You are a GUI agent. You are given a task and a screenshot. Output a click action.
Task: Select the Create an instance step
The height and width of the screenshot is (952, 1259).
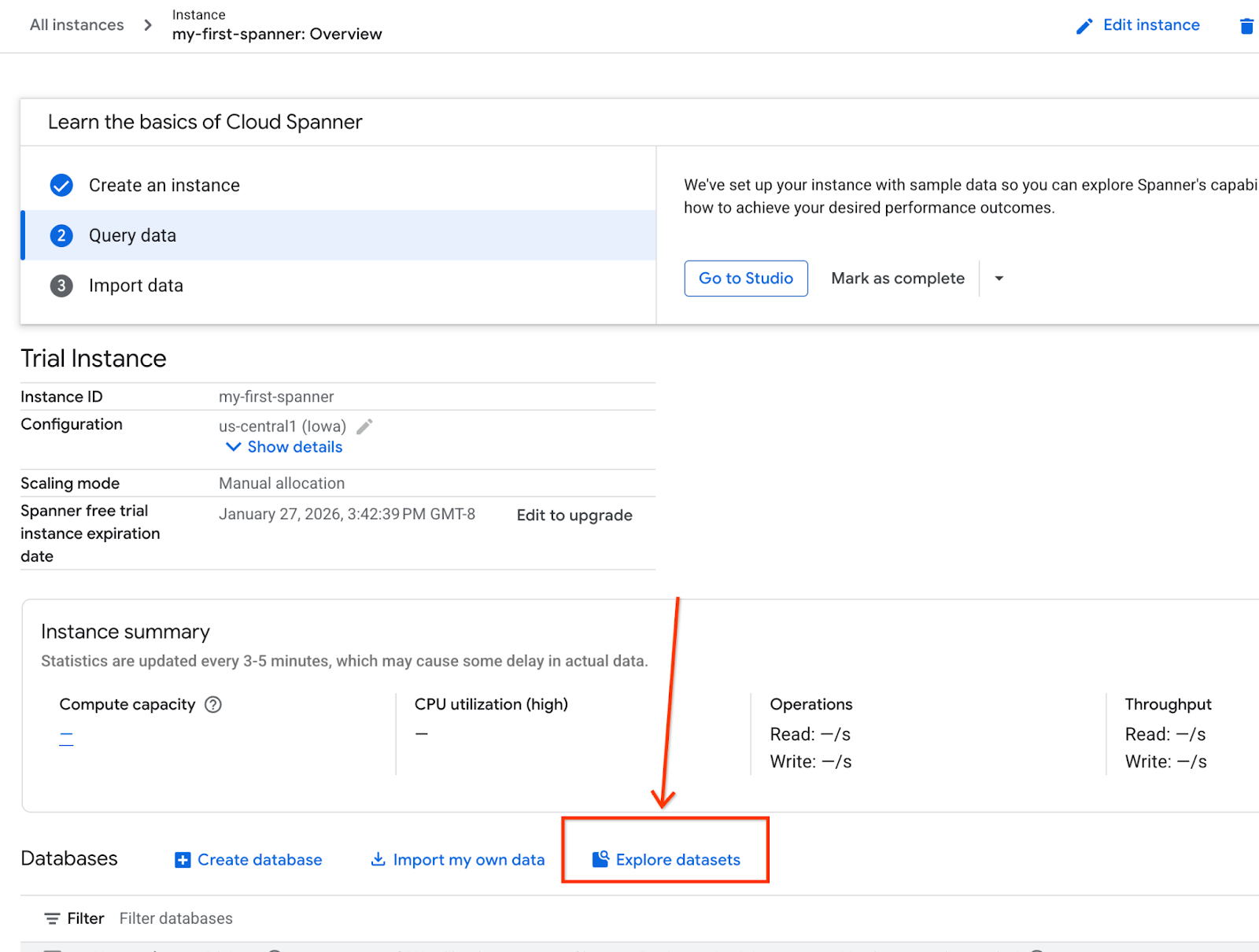click(164, 186)
